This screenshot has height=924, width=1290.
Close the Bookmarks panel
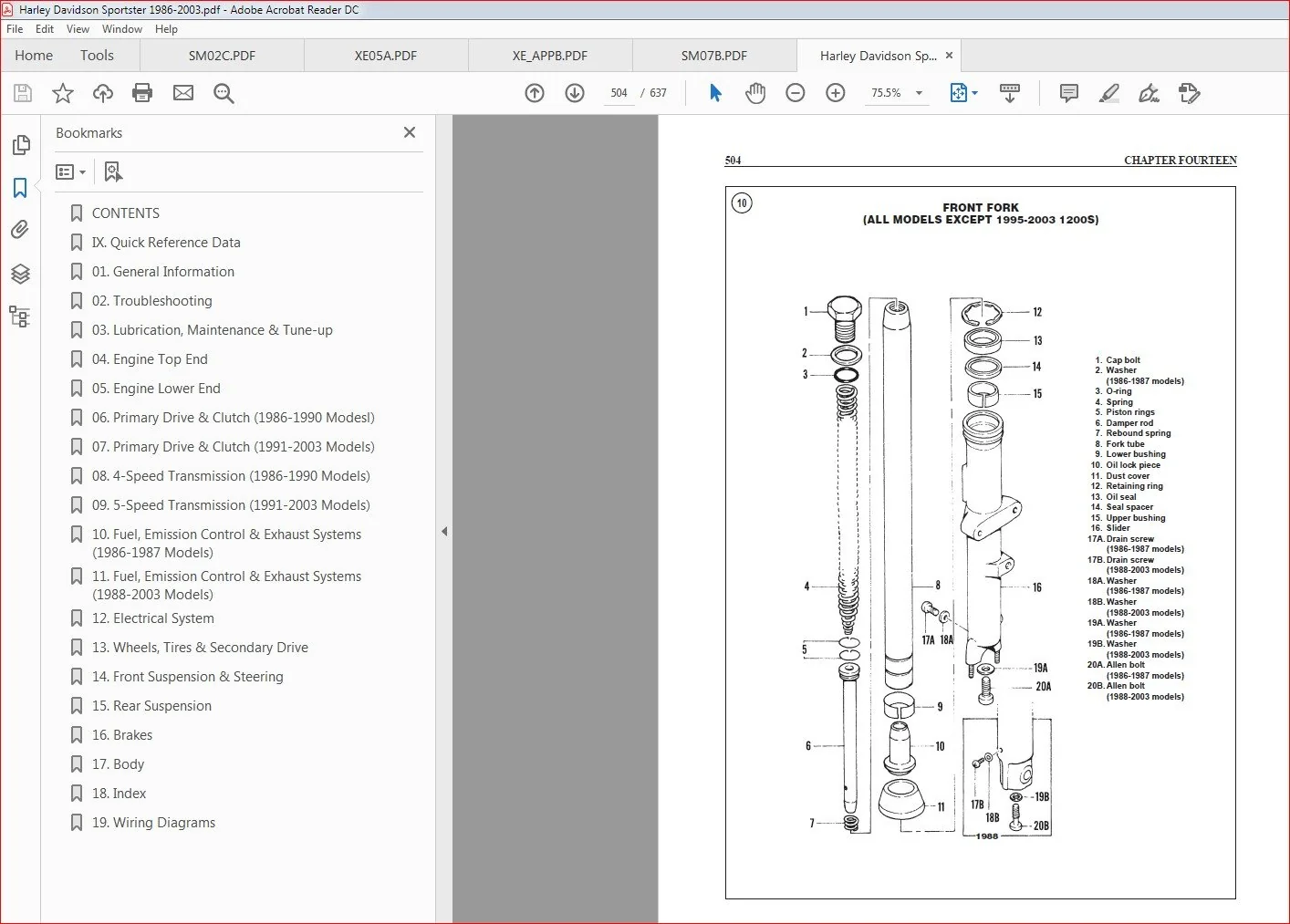coord(410,132)
